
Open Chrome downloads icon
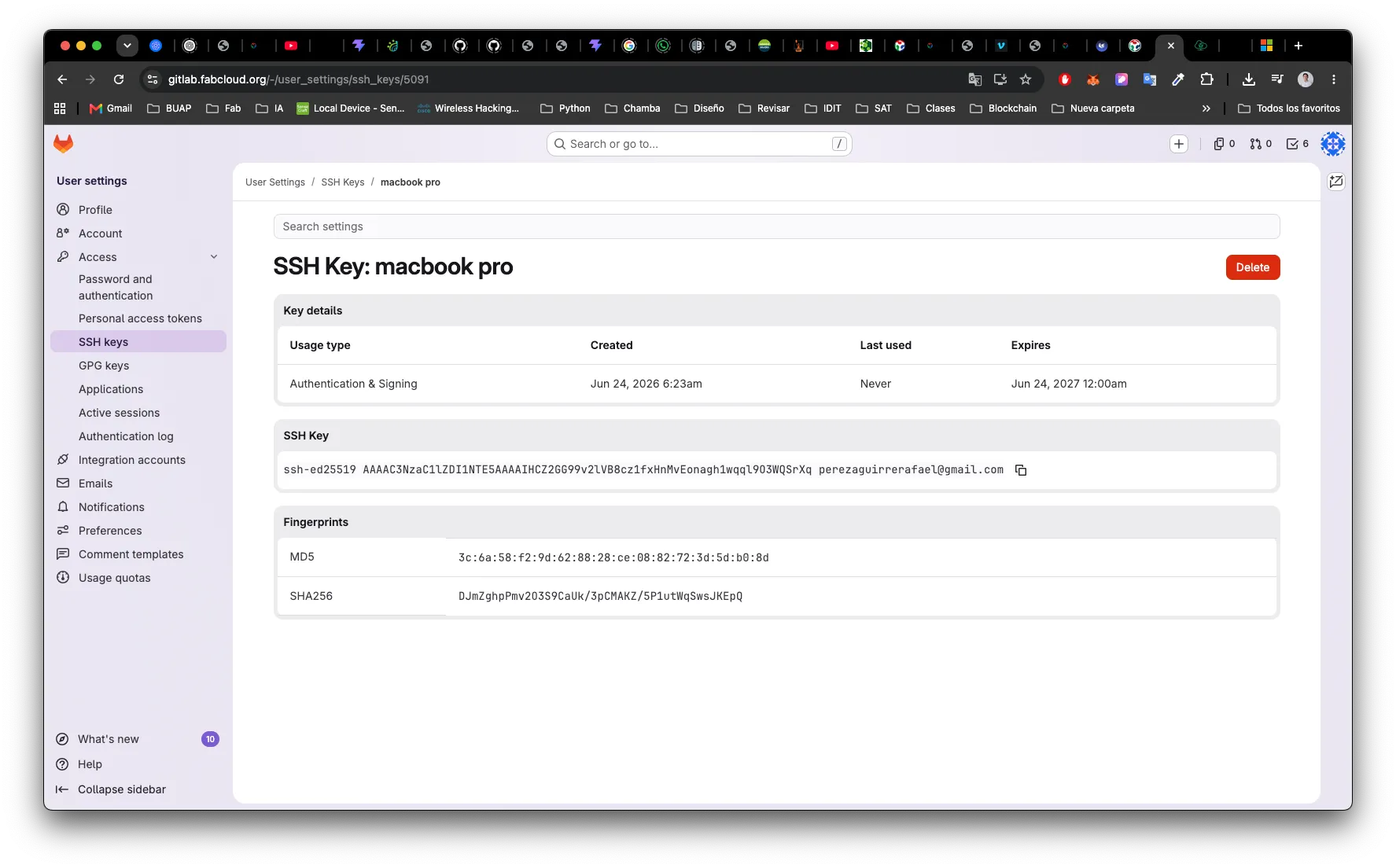[x=1248, y=79]
